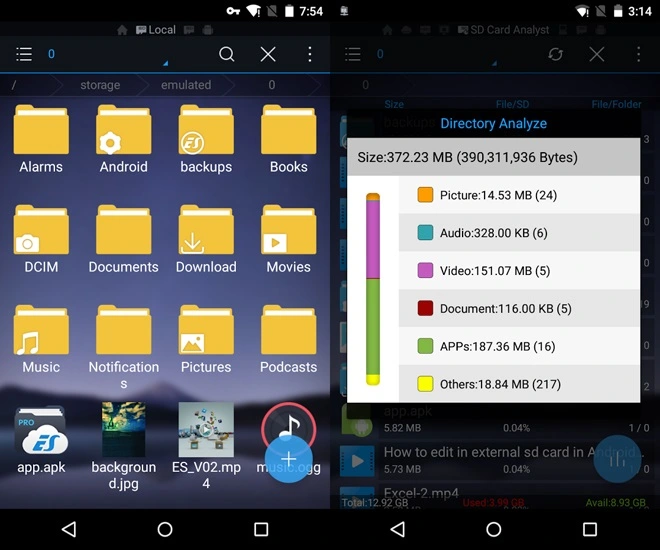Open the Movies folder
The image size is (660, 550).
pos(288,239)
